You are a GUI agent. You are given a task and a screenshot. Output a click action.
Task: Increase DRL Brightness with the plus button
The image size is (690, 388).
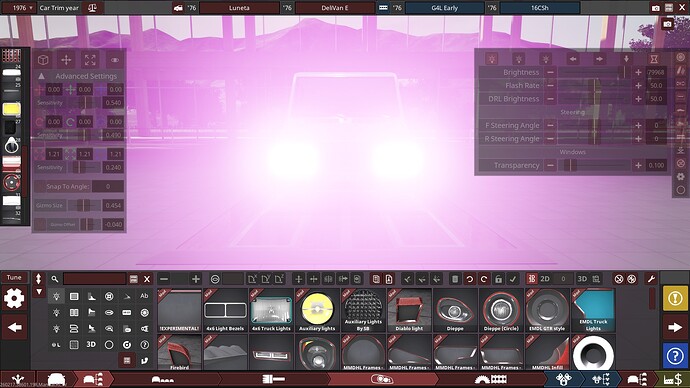(x=638, y=99)
